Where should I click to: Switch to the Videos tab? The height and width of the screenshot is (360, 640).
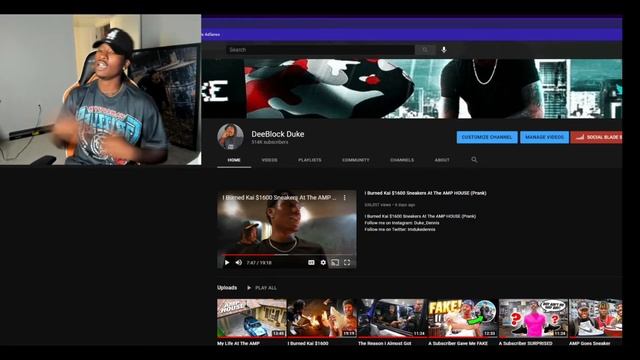click(x=269, y=160)
